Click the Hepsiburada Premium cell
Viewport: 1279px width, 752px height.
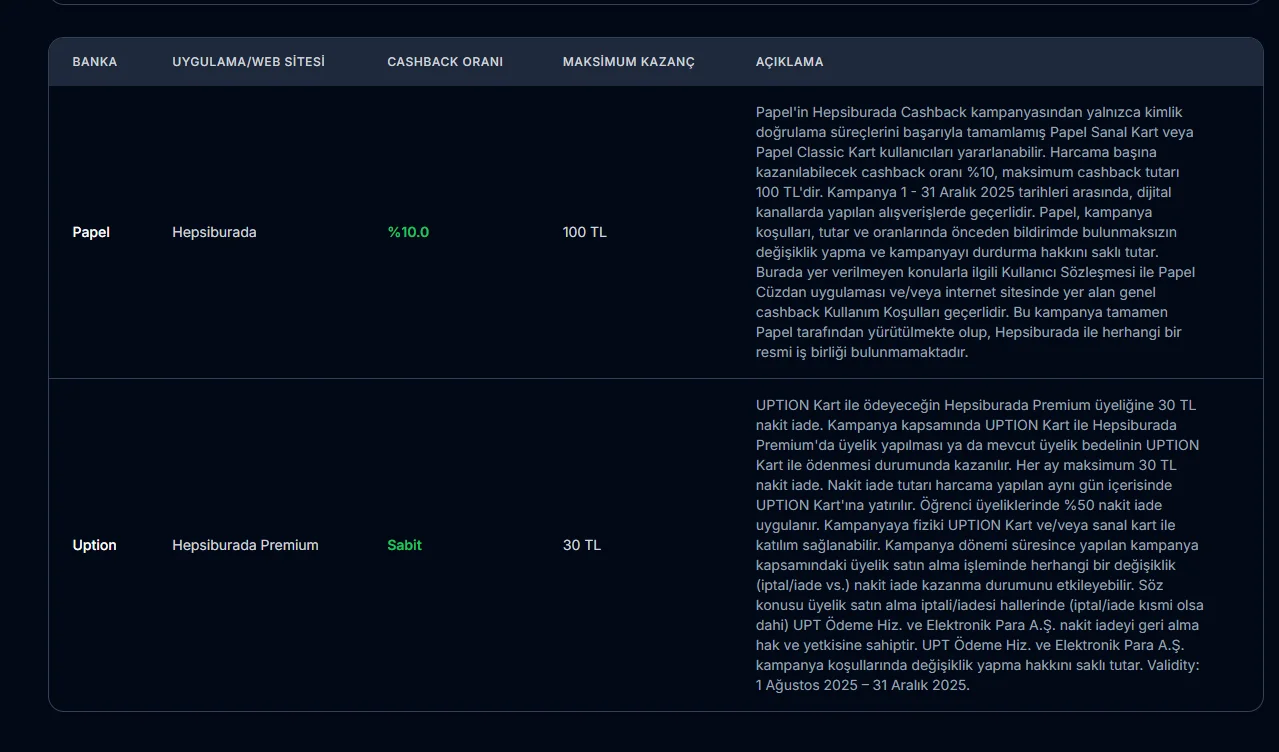pyautogui.click(x=245, y=545)
